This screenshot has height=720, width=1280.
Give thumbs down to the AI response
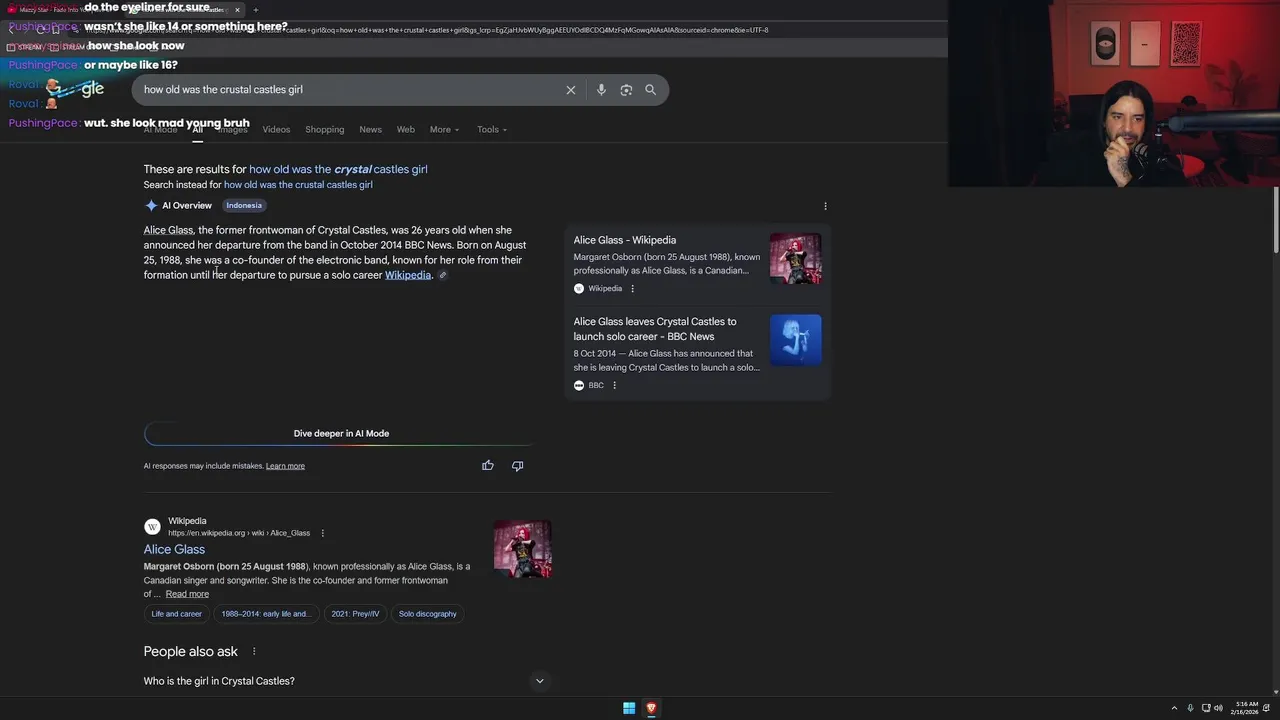pos(517,466)
